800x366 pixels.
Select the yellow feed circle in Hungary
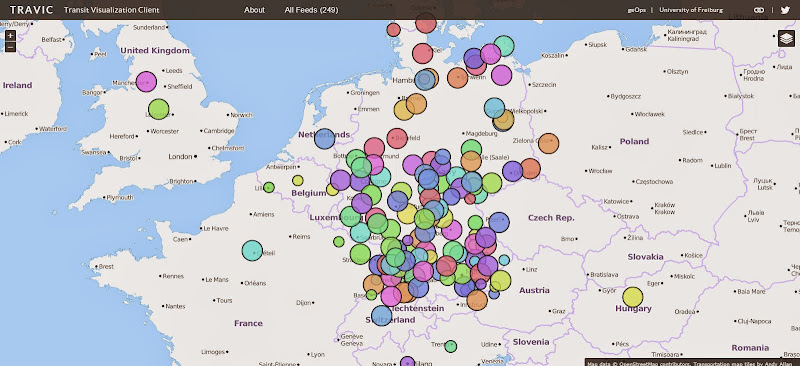coord(633,297)
